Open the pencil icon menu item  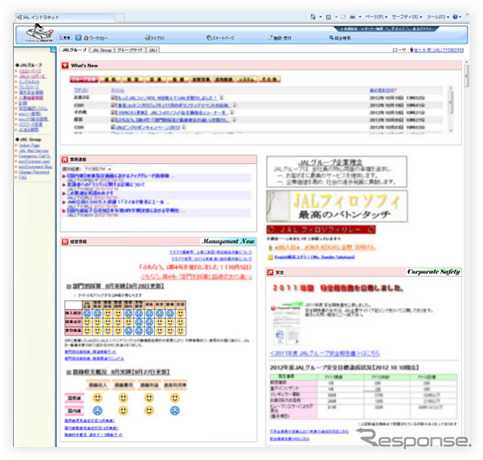tap(280, 38)
